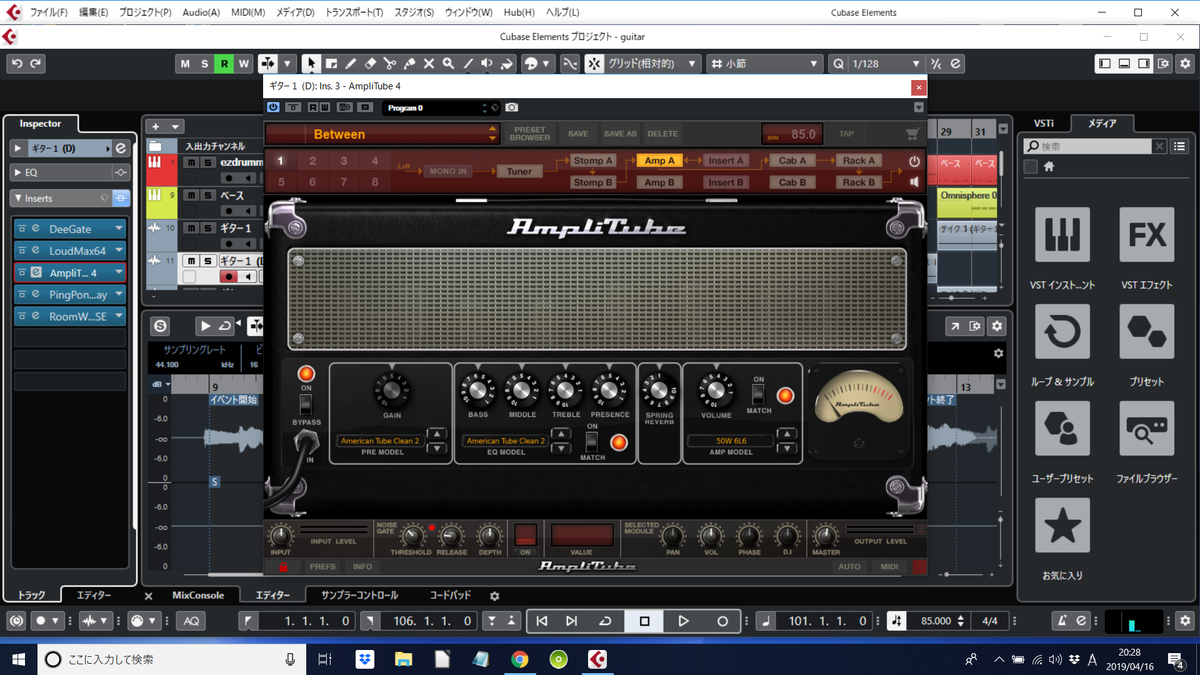This screenshot has width=1200, height=675.
Task: Open the AMP MODEL 50W 6L6 dropdown
Action: click(731, 440)
